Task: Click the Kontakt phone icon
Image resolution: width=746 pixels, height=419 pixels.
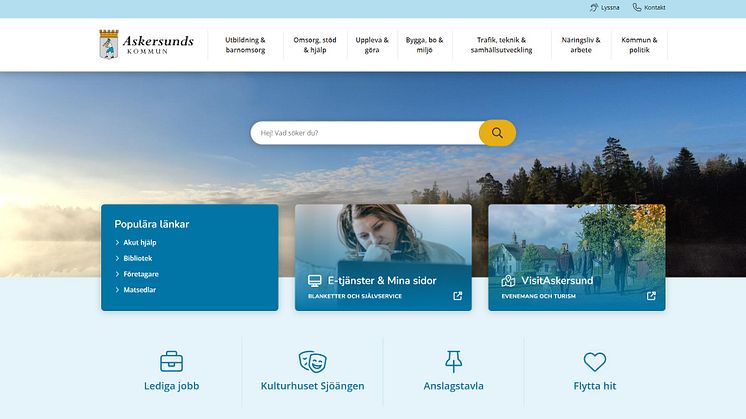Action: pyautogui.click(x=637, y=8)
